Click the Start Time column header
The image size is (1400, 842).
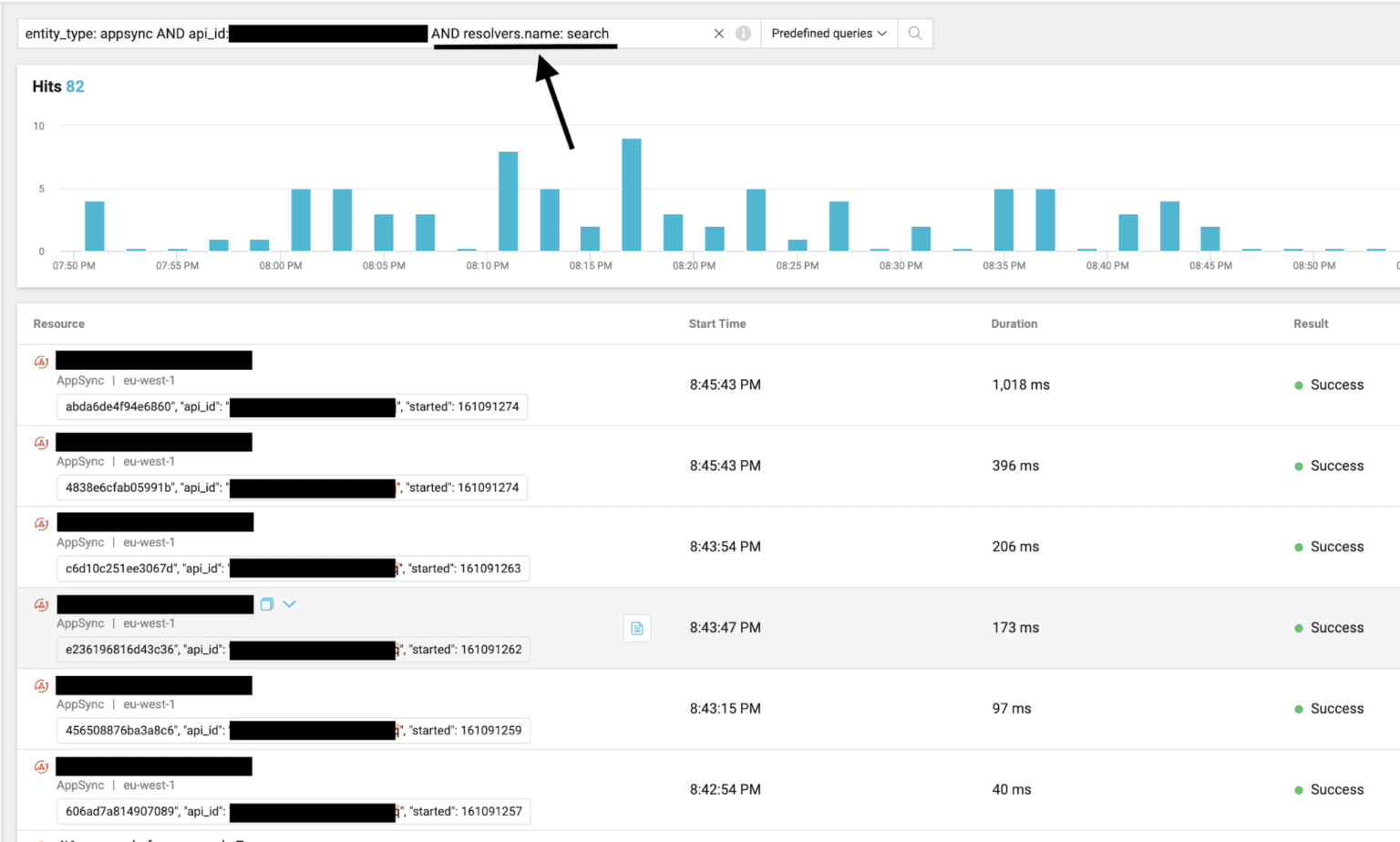717,323
